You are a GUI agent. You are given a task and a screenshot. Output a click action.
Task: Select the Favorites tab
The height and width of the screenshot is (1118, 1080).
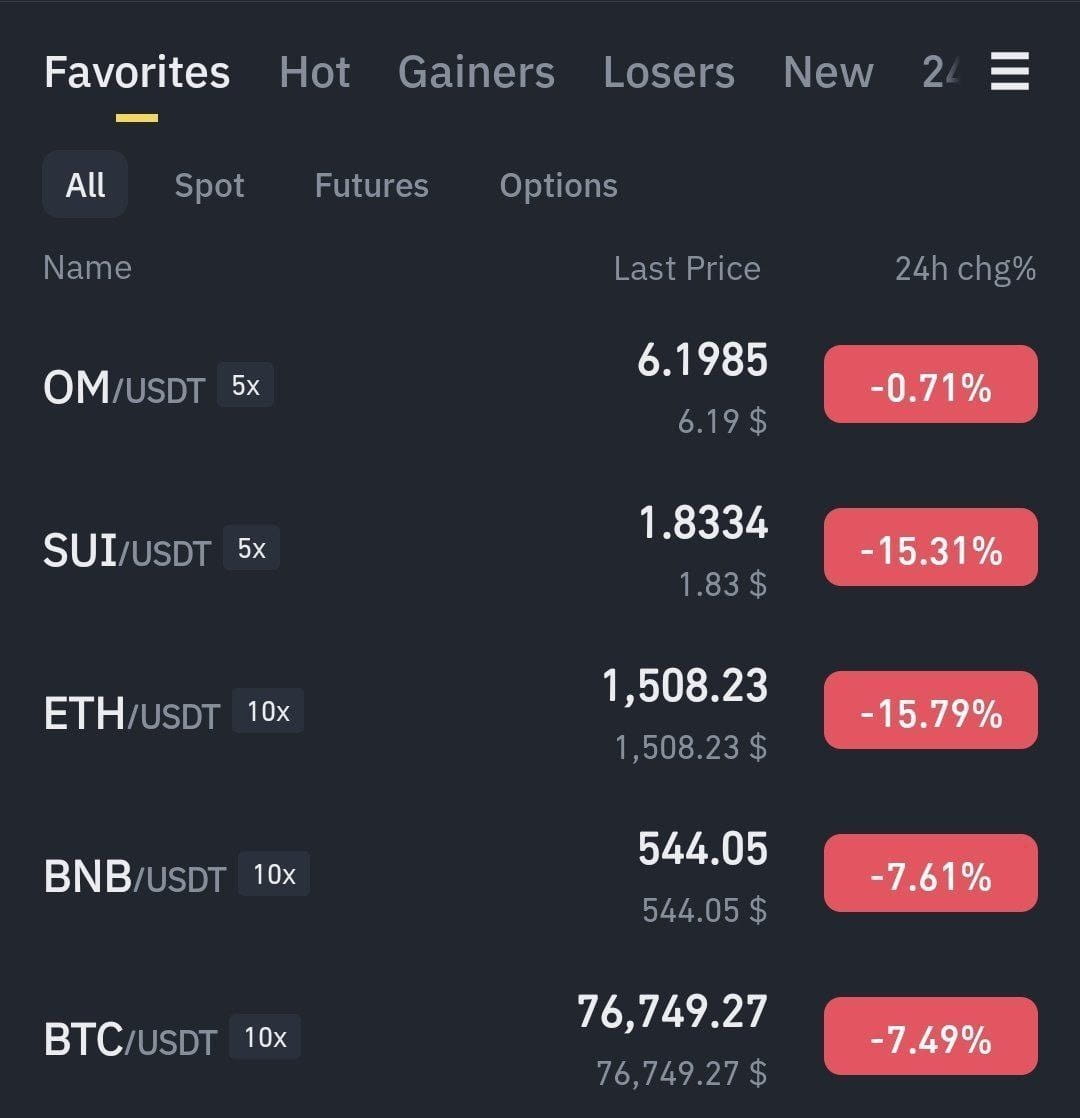[x=137, y=72]
